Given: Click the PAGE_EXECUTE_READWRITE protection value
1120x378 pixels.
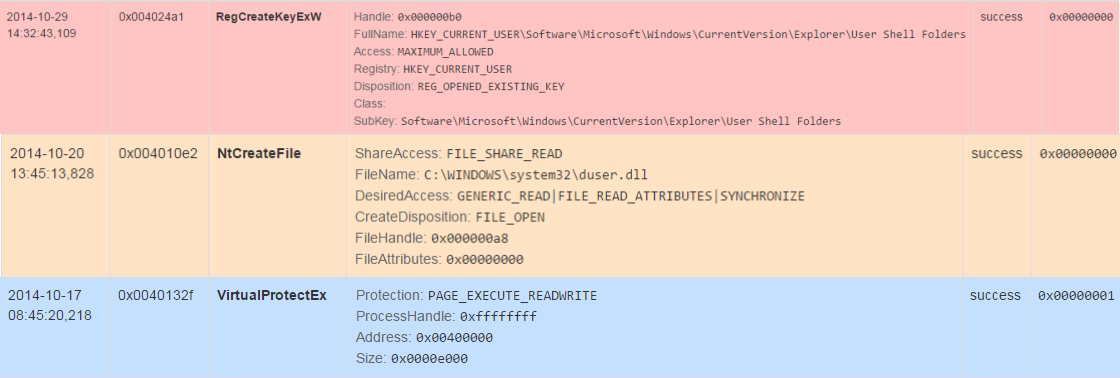Looking at the screenshot, I should [x=512, y=296].
